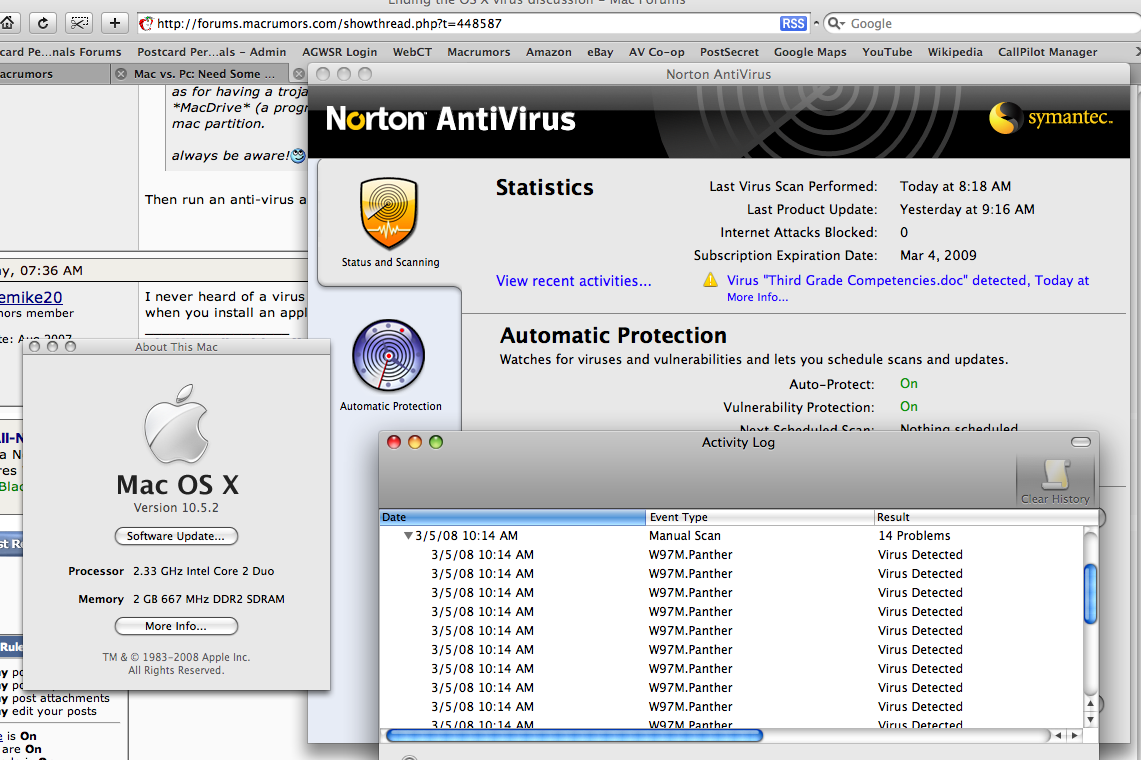1141x760 pixels.
Task: Reload the page with the refresh icon
Action: tap(43, 23)
